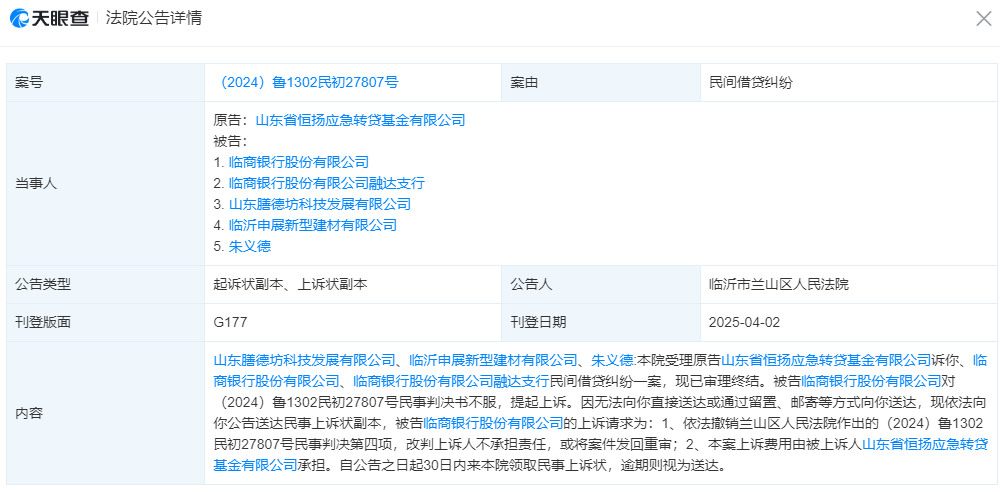Click the 法院公告详情 title text

(154, 19)
